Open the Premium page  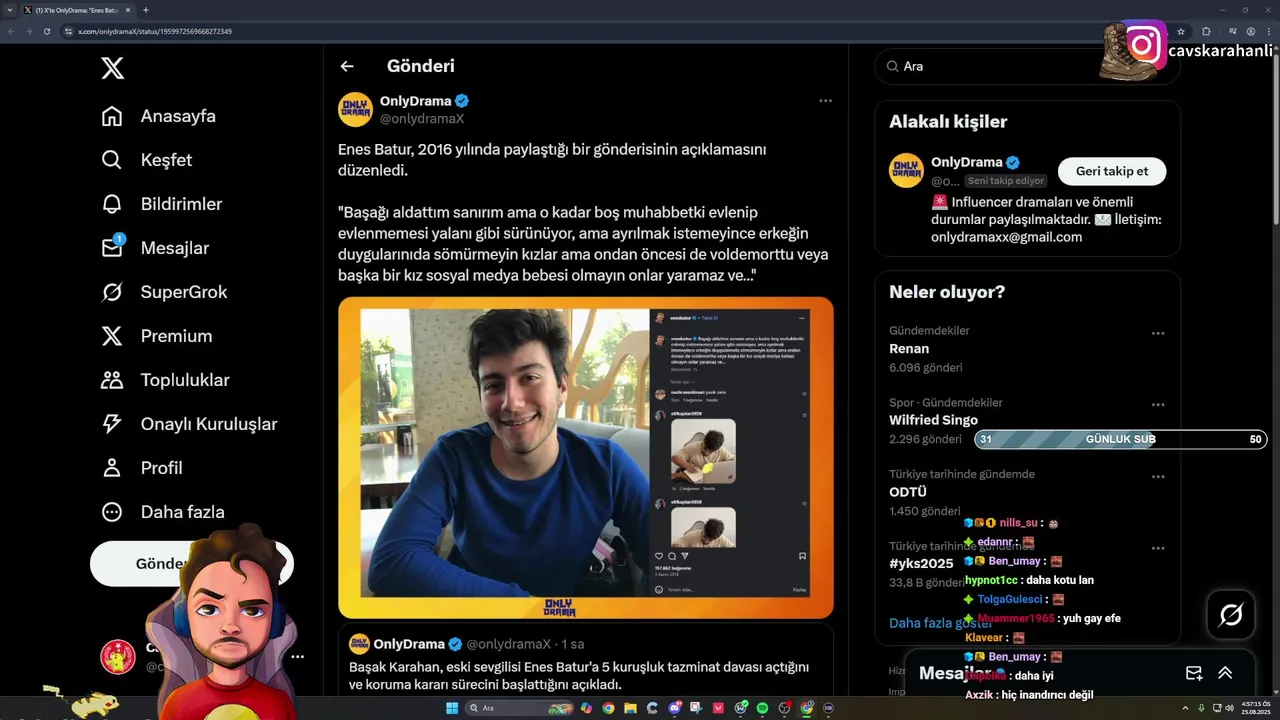coord(156,336)
